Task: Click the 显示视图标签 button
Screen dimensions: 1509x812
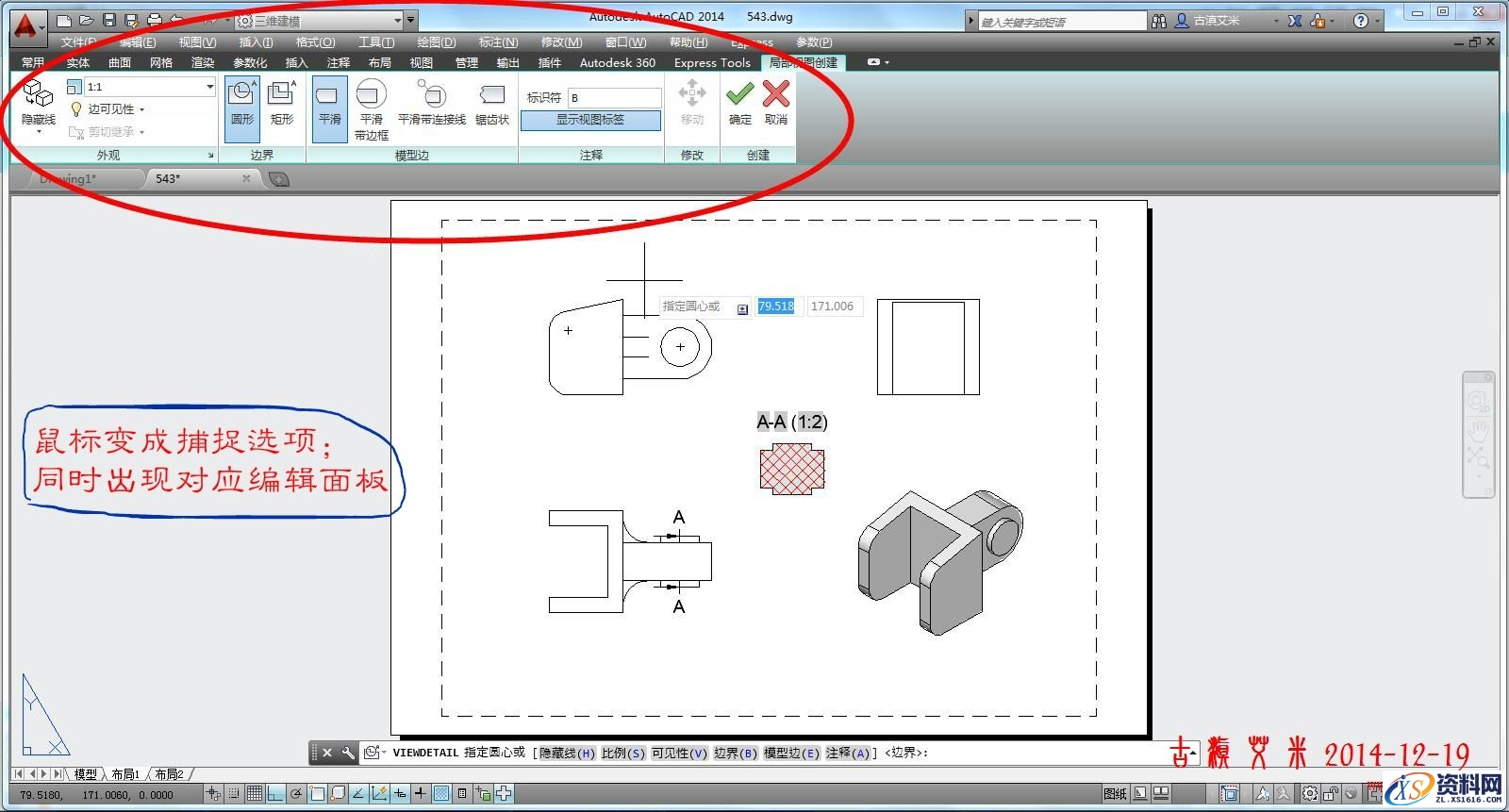Action: (590, 120)
